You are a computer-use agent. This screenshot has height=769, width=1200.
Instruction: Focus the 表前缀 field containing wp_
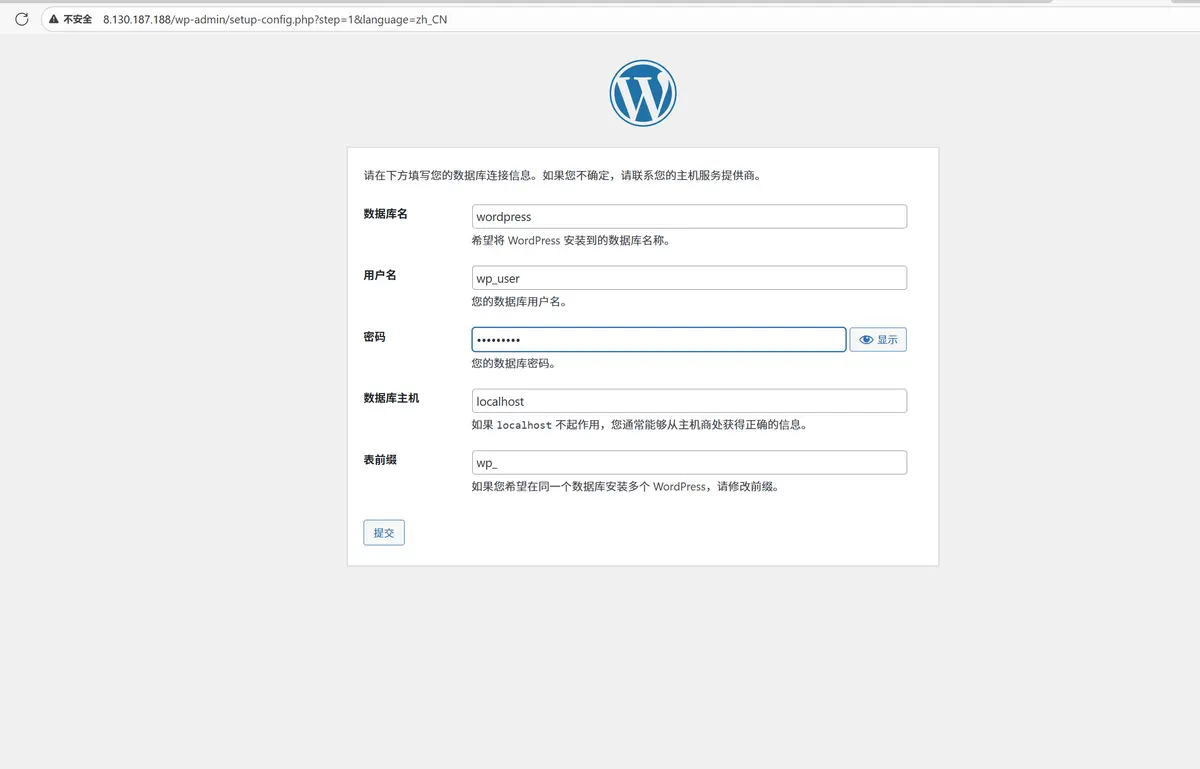click(x=689, y=463)
